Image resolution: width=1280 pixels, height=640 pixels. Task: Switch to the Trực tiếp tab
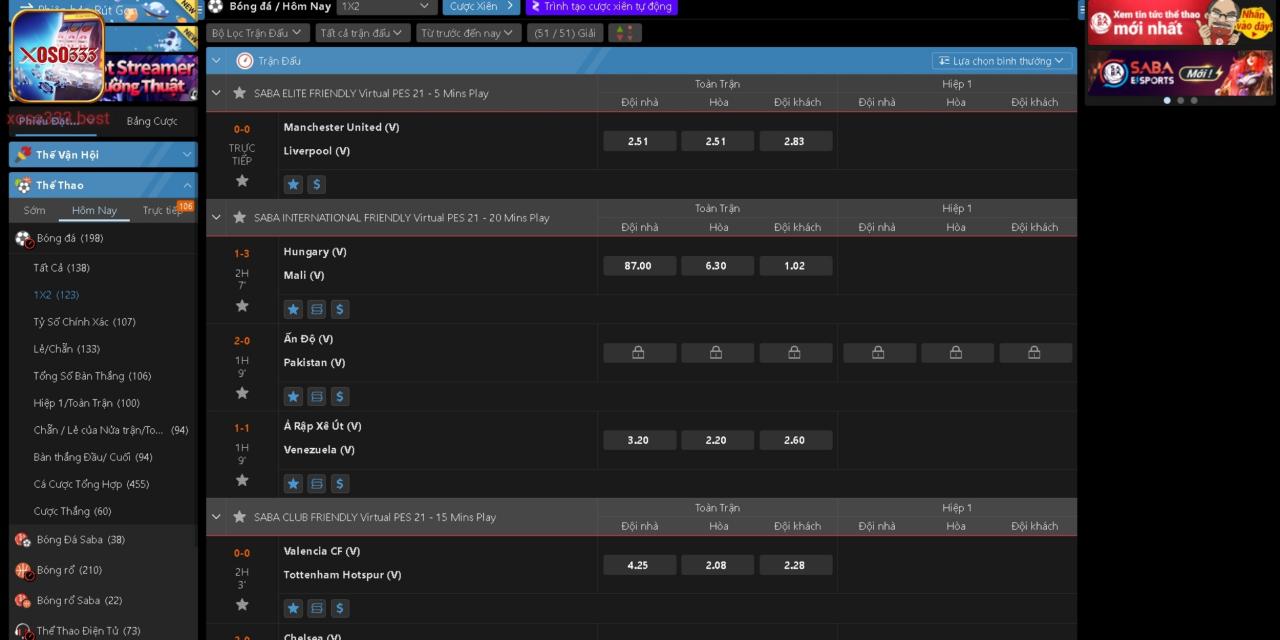point(162,211)
